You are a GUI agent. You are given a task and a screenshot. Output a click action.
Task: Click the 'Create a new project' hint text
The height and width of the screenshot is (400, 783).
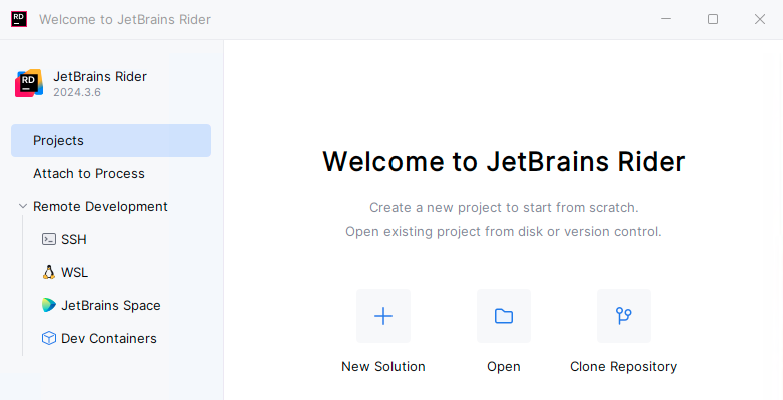click(503, 207)
